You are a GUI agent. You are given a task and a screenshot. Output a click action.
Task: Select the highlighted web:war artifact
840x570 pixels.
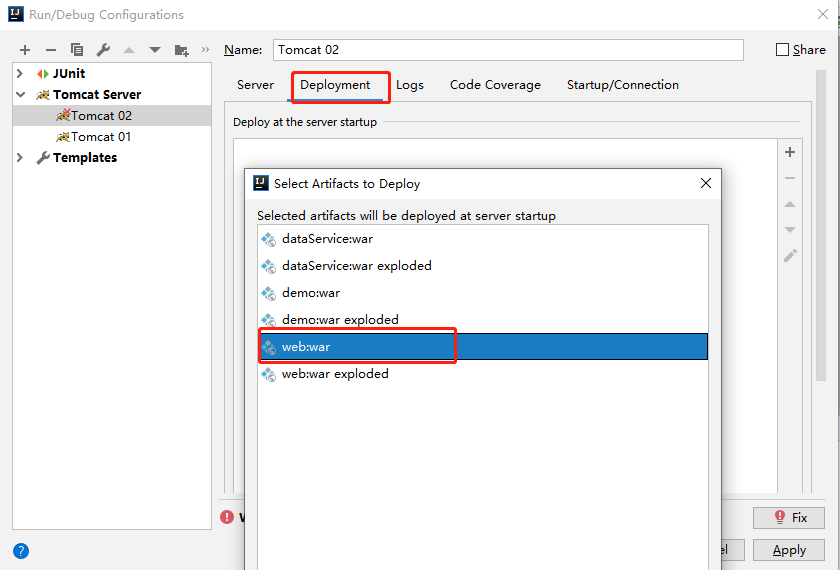[483, 347]
